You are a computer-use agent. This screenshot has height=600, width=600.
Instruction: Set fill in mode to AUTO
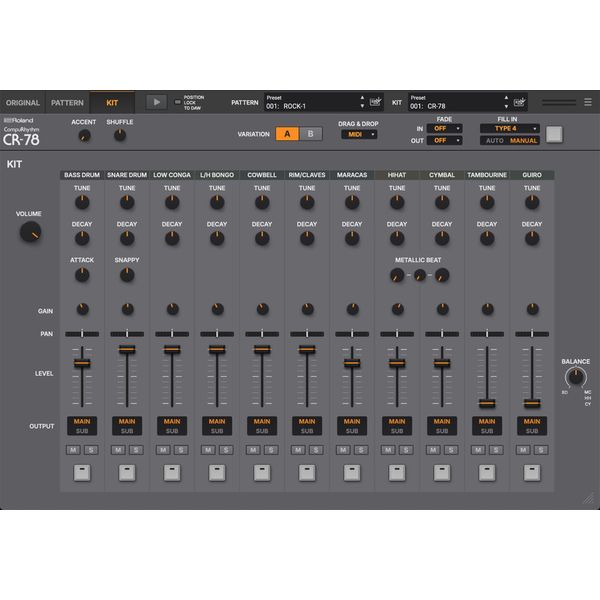pyautogui.click(x=494, y=140)
